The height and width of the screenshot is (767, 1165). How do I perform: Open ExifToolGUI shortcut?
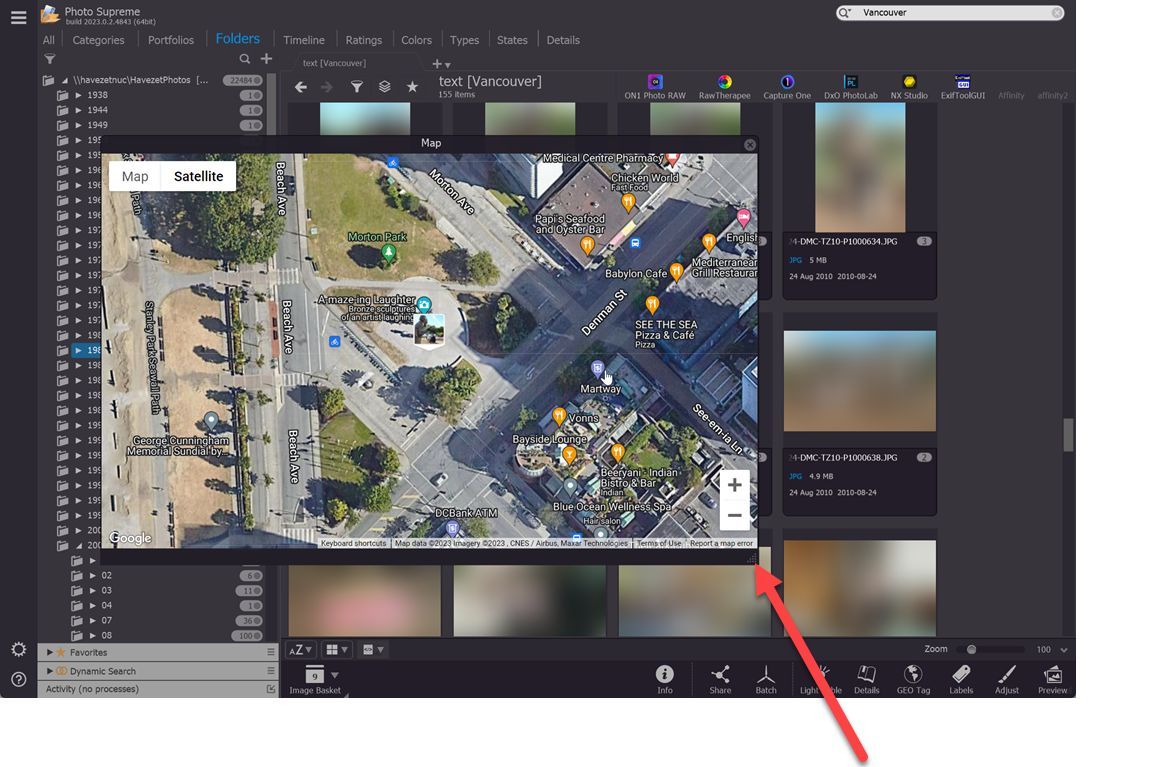[962, 87]
